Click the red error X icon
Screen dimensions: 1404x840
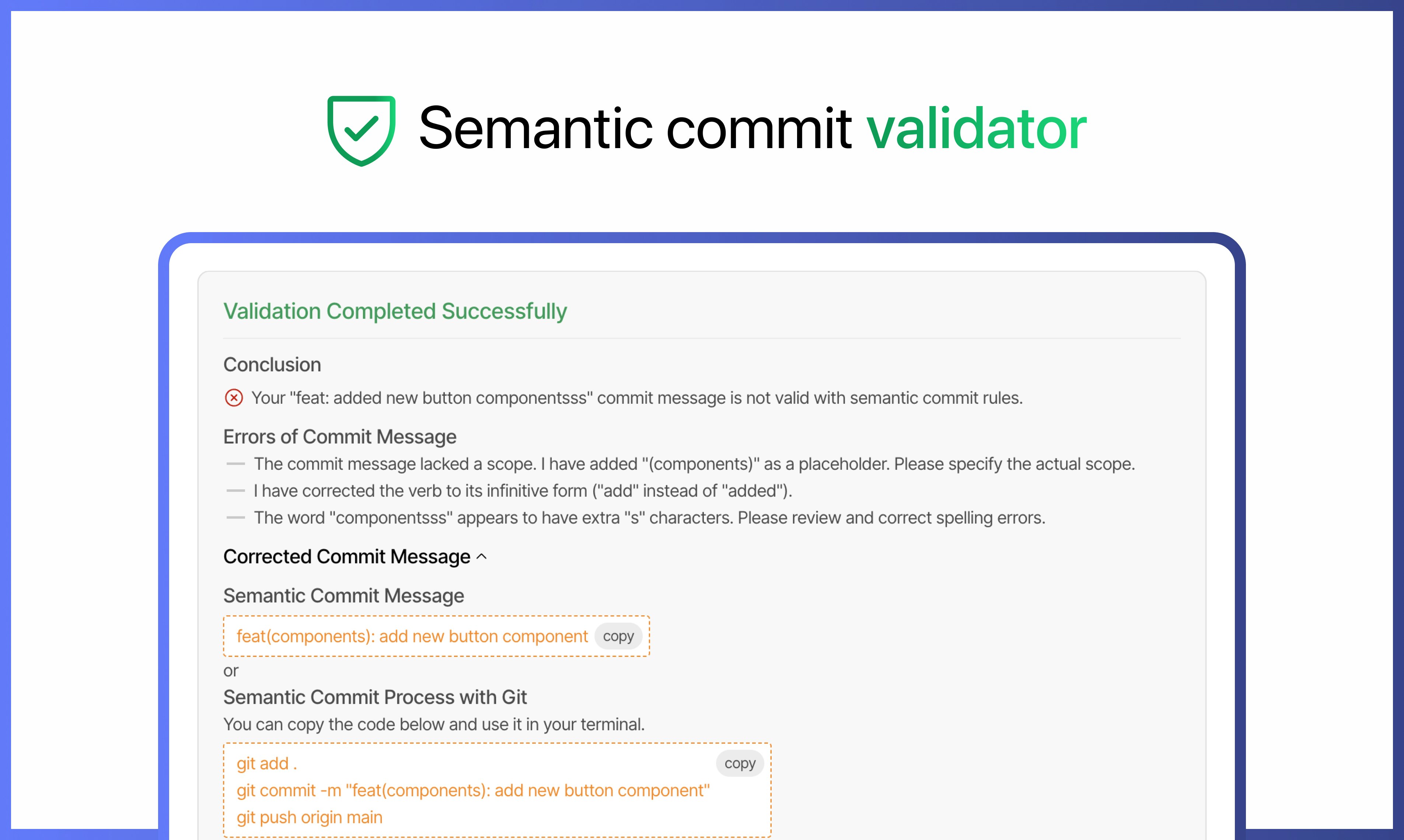pos(234,398)
